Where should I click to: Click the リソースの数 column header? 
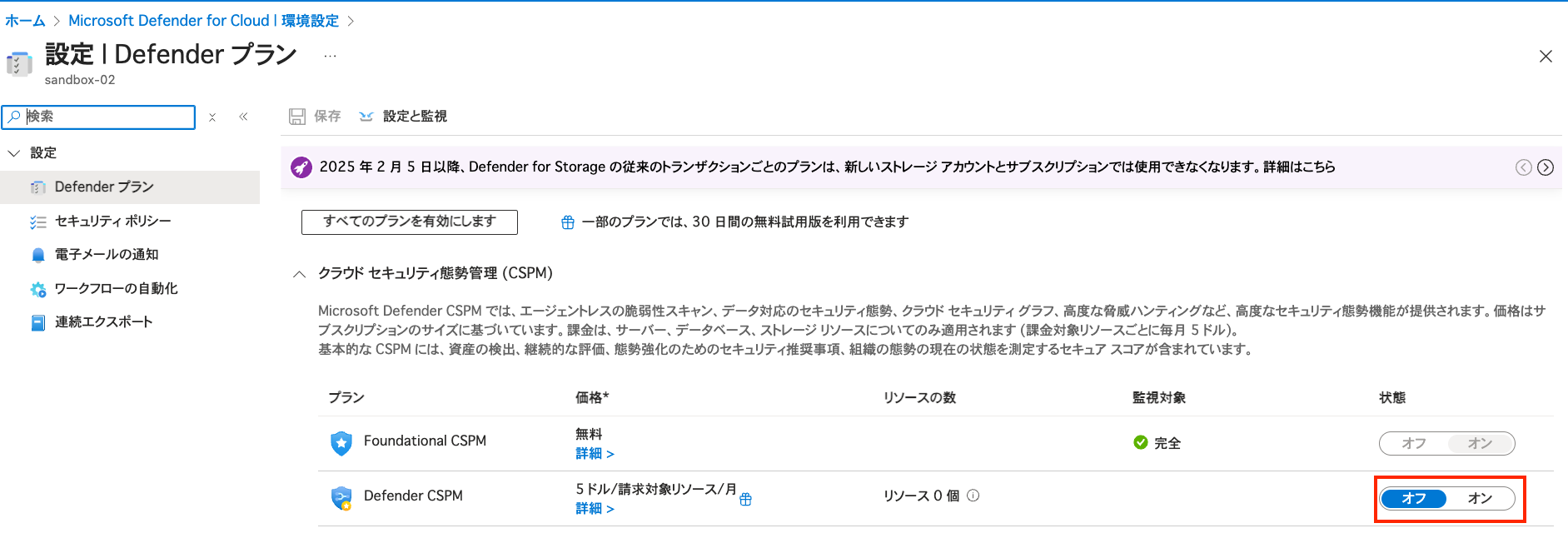pyautogui.click(x=919, y=398)
